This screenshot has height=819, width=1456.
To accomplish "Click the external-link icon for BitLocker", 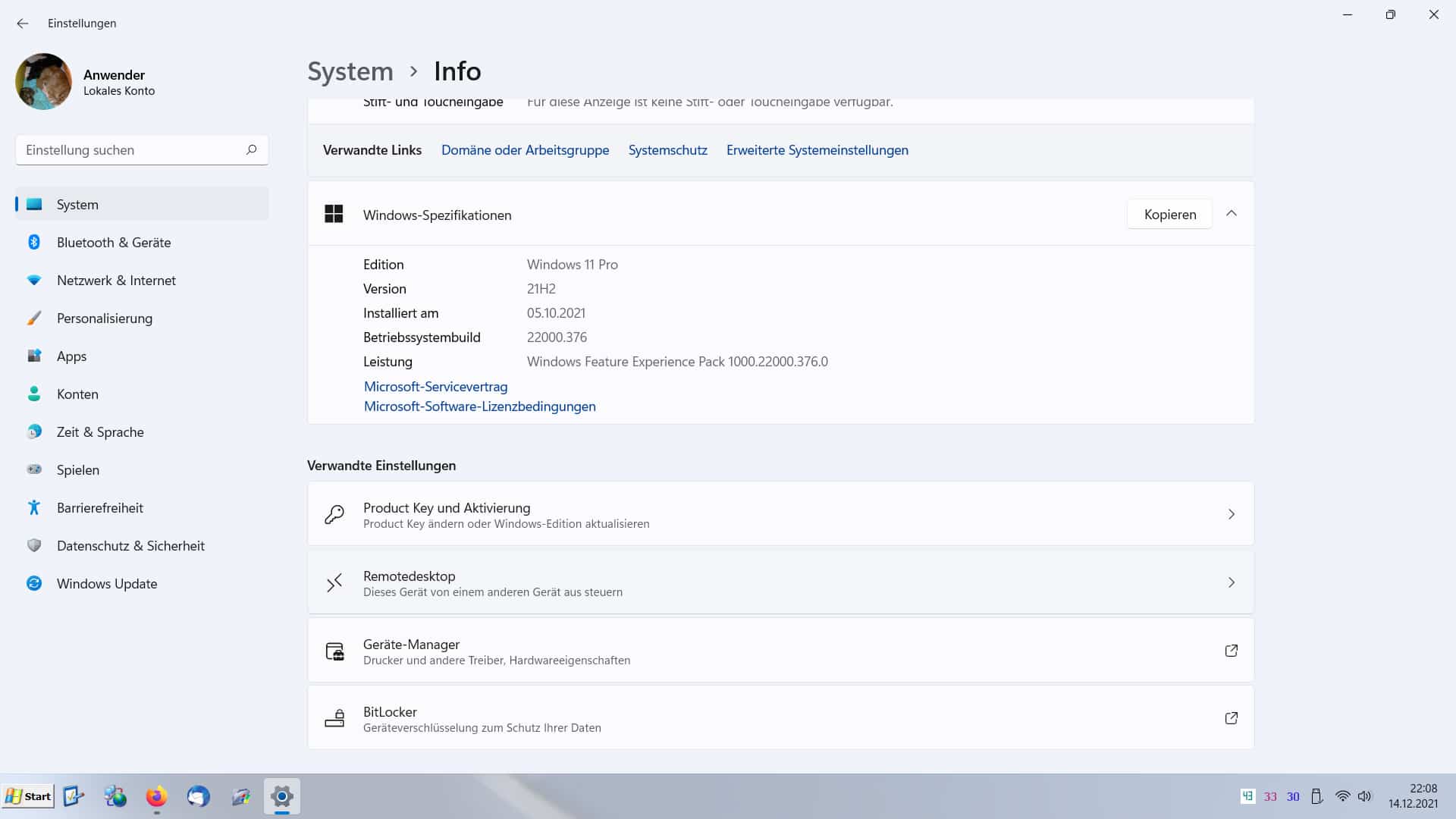I will (x=1232, y=718).
